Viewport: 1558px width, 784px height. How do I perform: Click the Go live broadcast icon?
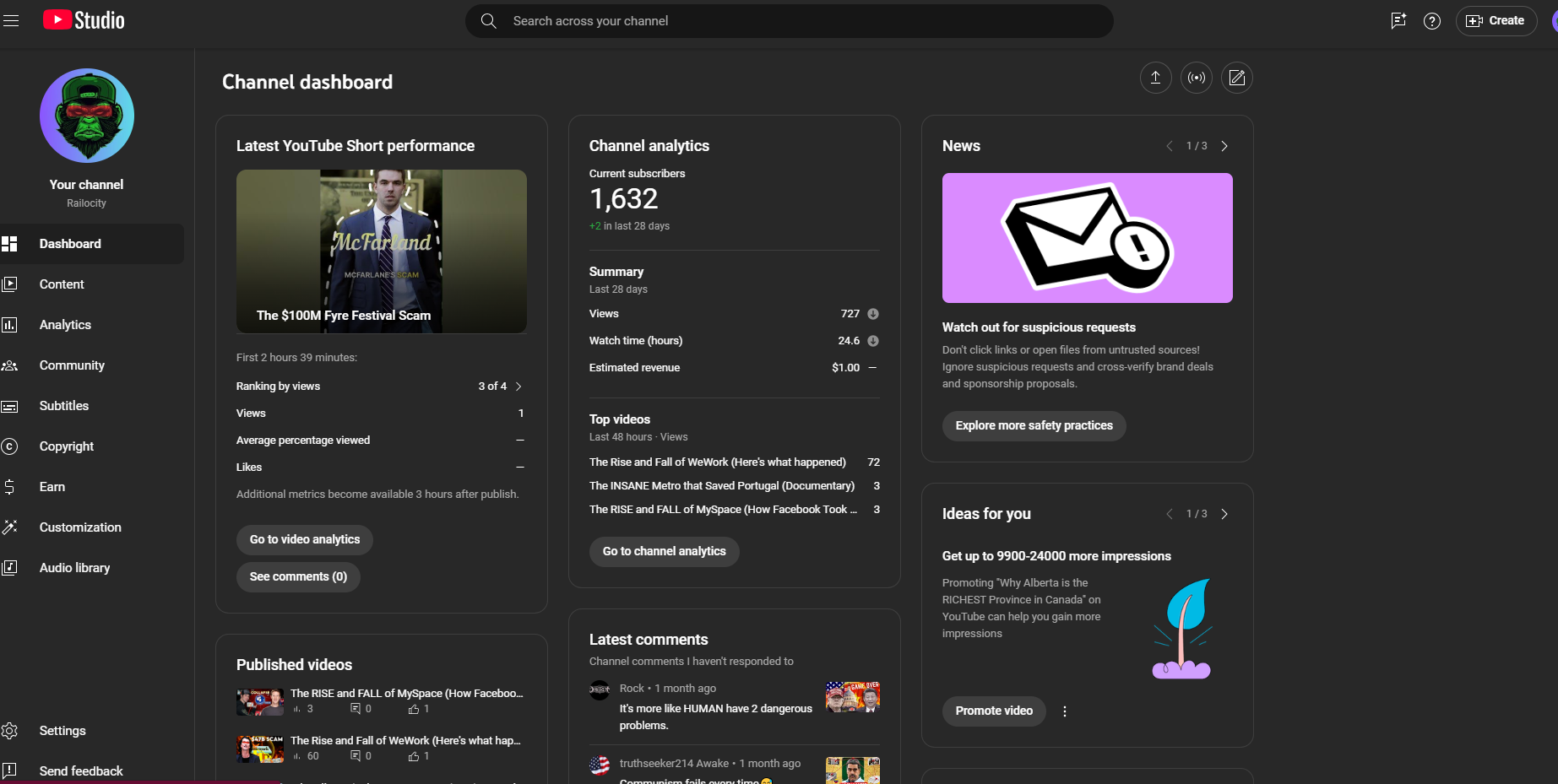point(1197,78)
